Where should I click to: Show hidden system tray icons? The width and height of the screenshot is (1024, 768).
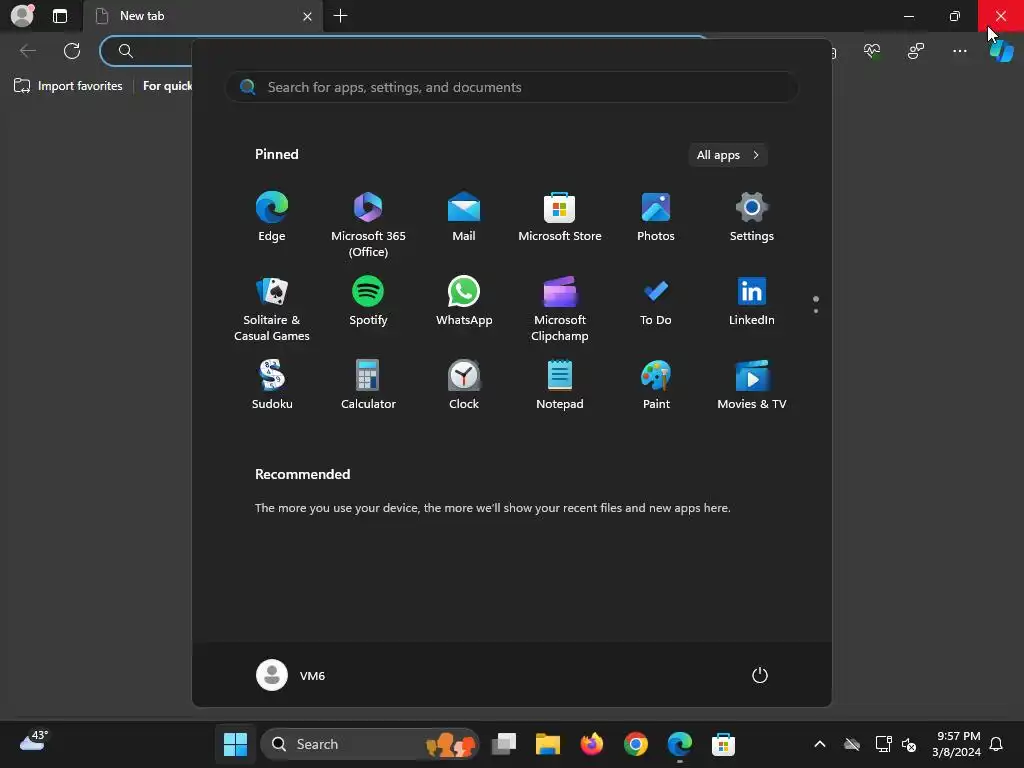(x=820, y=744)
